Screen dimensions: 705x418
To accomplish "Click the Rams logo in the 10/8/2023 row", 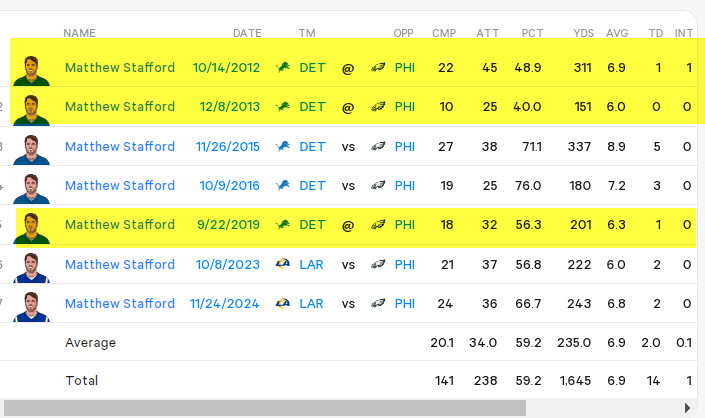I will (283, 264).
